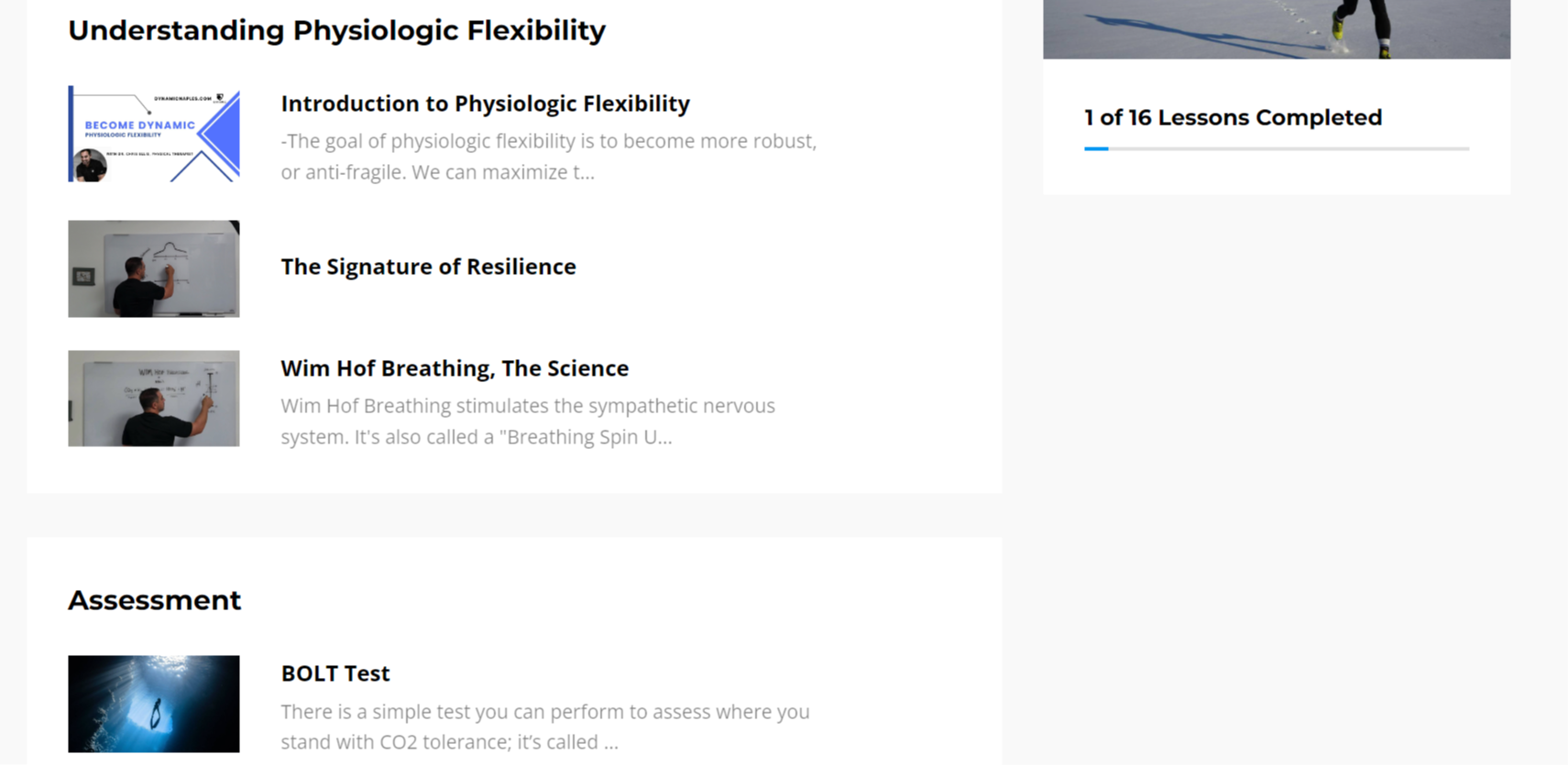Open Wim Hof Breathing, The Science title

[x=455, y=368]
